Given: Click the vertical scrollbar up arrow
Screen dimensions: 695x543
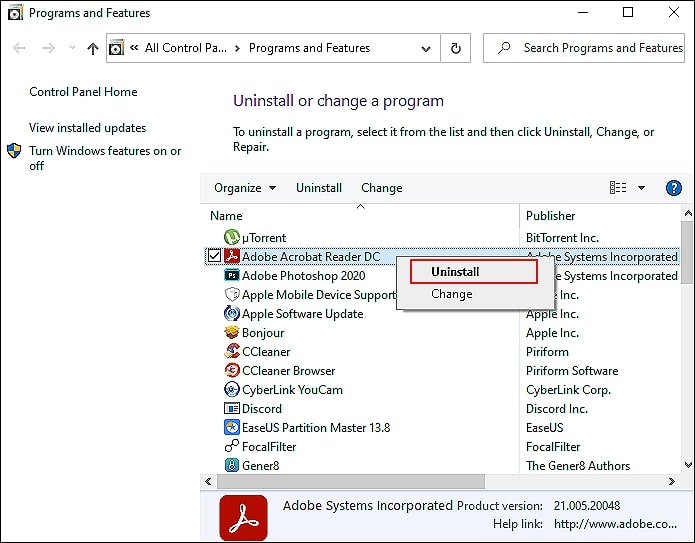Looking at the screenshot, I should [x=688, y=214].
